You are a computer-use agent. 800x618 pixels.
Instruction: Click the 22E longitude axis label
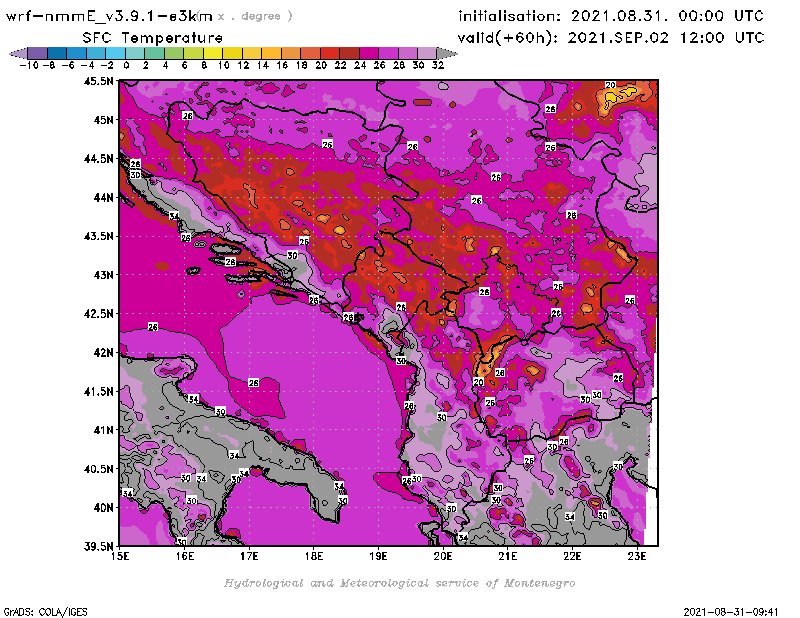572,556
